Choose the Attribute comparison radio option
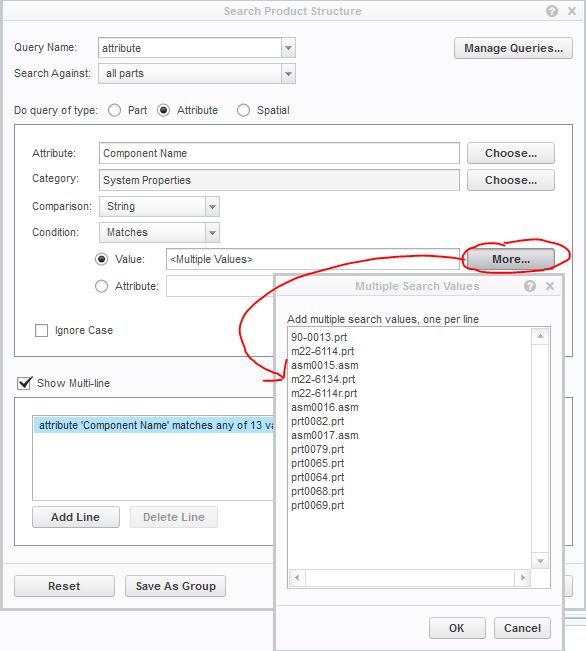Viewport: 586px width, 651px height. (x=101, y=286)
